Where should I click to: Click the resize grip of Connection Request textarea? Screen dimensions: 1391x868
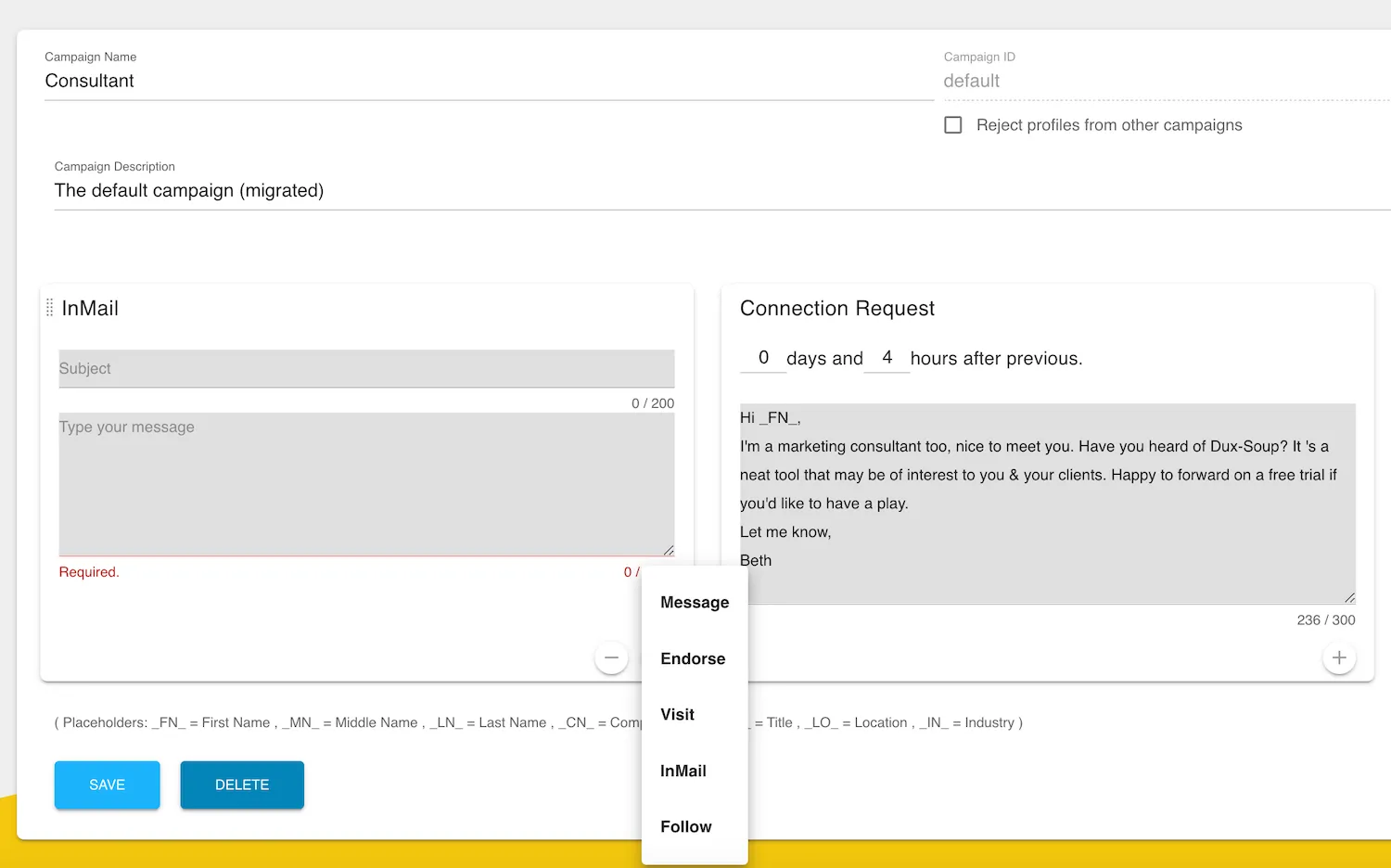click(x=1350, y=598)
